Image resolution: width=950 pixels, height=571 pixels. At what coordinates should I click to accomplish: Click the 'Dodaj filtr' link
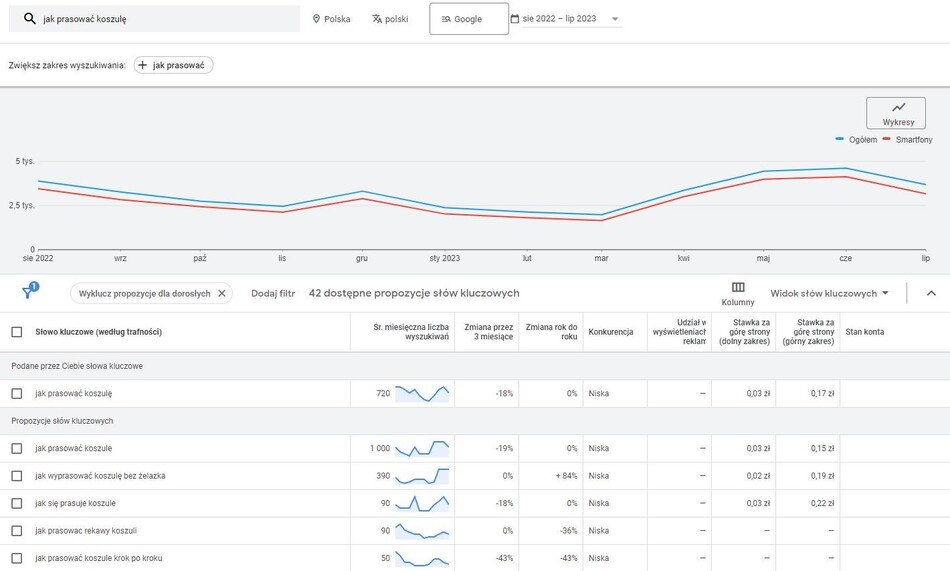pos(273,293)
